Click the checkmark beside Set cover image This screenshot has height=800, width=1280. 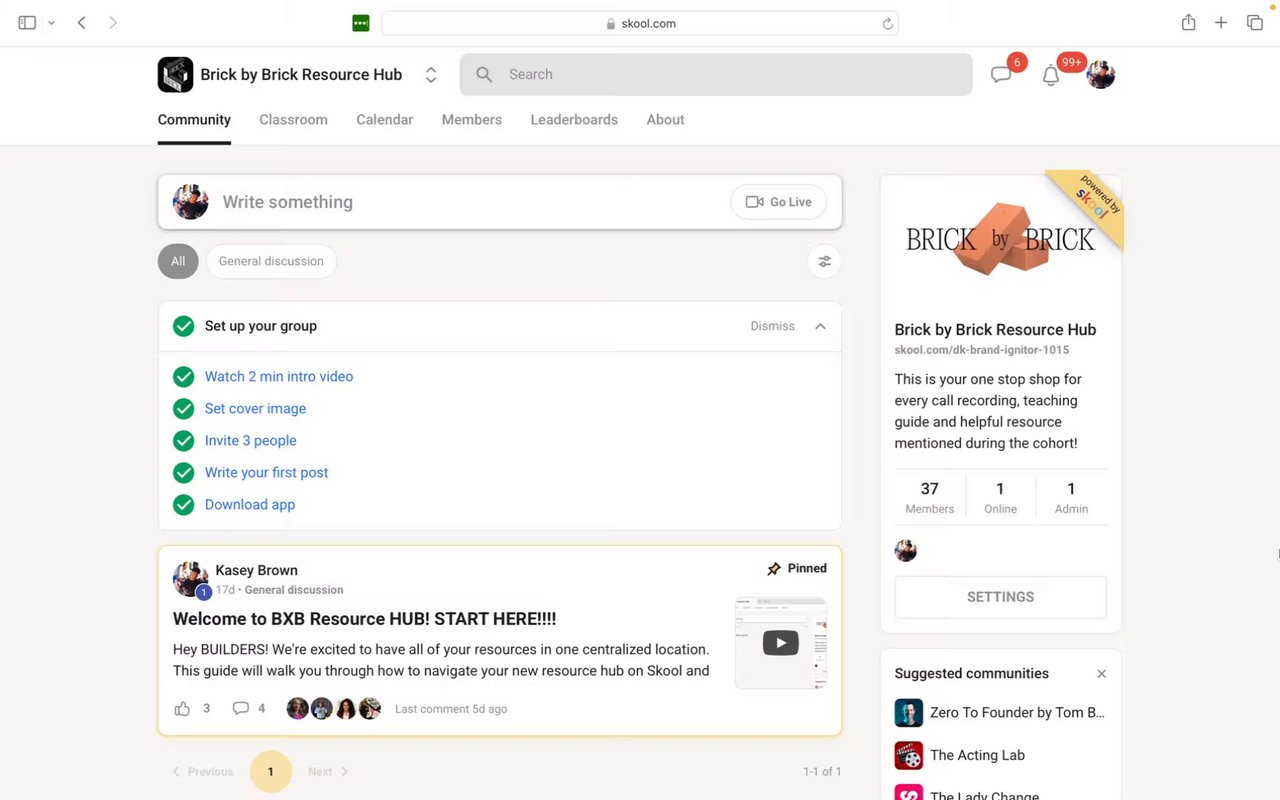click(183, 409)
